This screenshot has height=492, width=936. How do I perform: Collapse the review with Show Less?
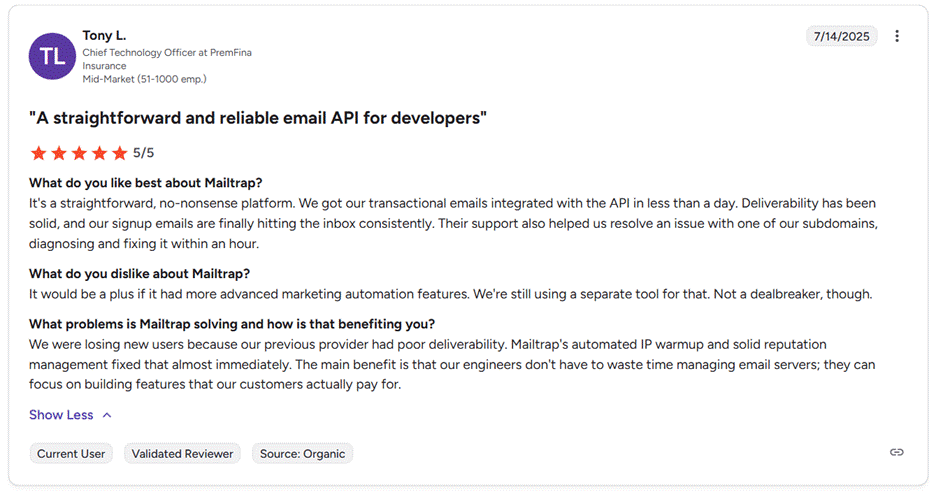61,415
